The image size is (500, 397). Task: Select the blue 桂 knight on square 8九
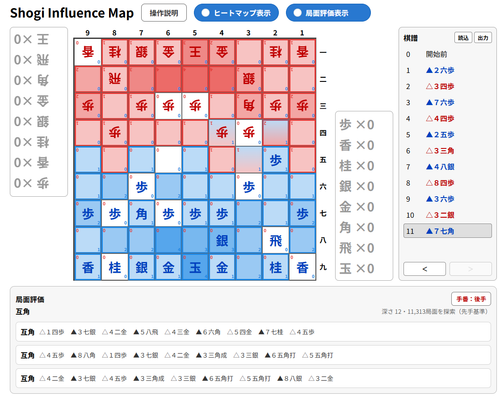tap(115, 267)
